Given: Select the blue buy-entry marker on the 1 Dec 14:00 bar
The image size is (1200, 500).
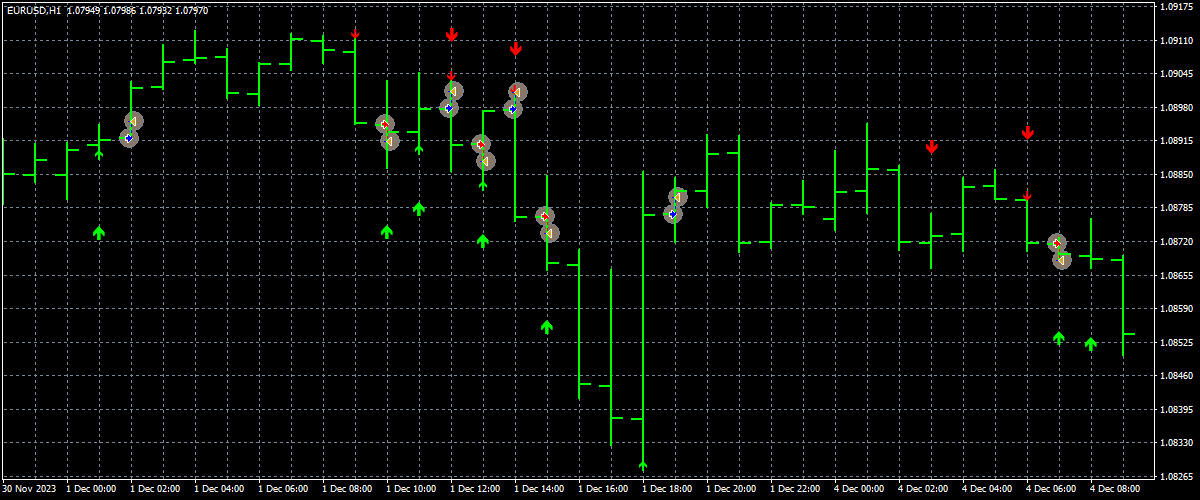Looking at the screenshot, I should tap(513, 109).
